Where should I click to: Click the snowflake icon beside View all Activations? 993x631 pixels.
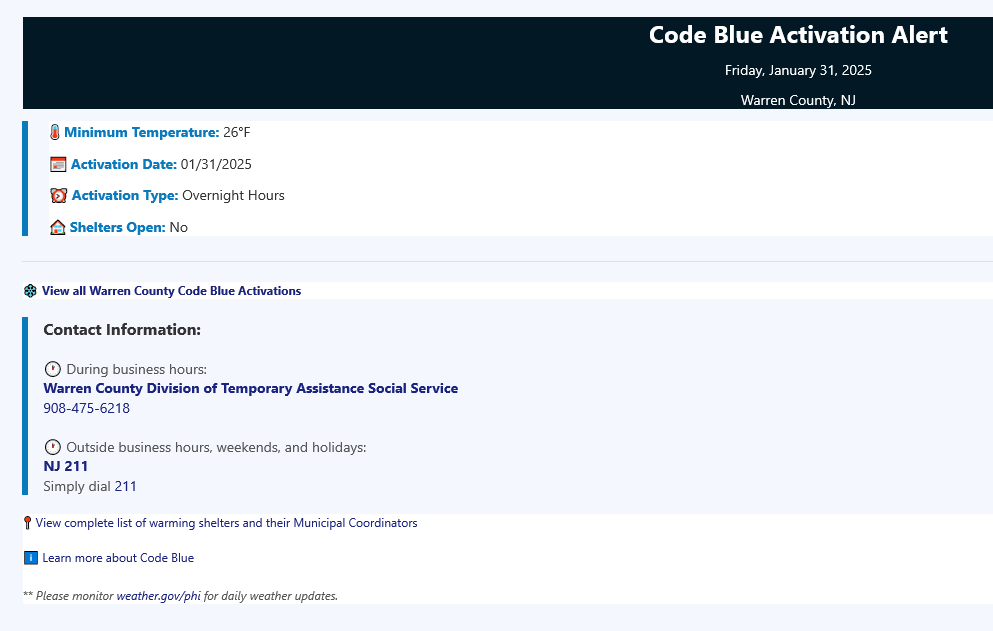30,291
